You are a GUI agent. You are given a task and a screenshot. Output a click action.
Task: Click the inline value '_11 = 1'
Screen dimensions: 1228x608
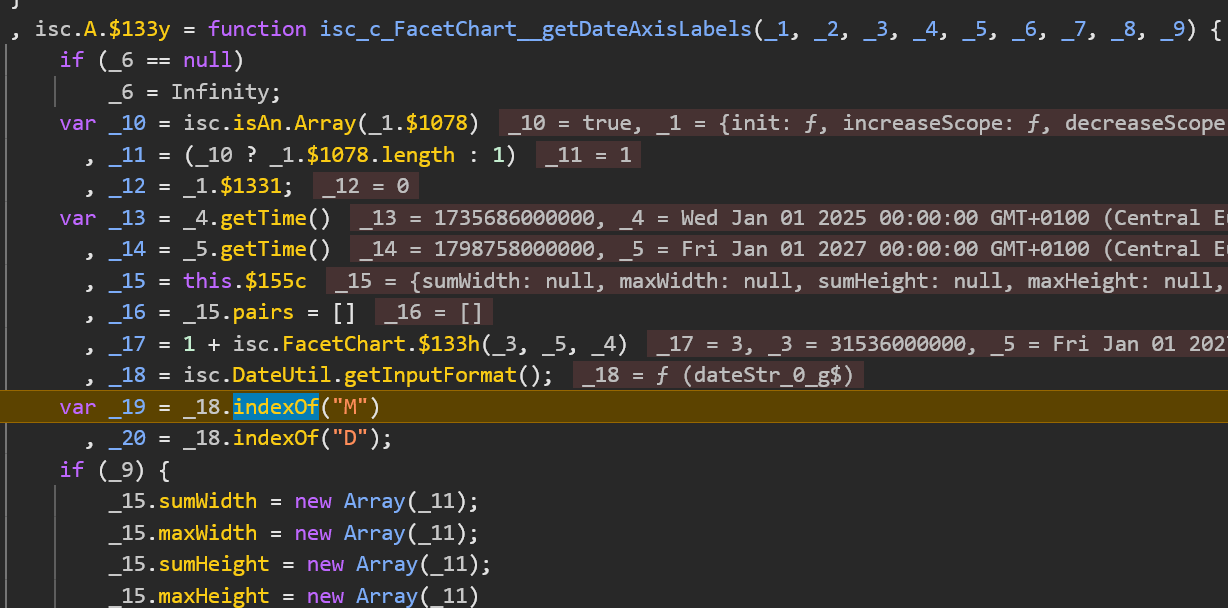(x=588, y=155)
